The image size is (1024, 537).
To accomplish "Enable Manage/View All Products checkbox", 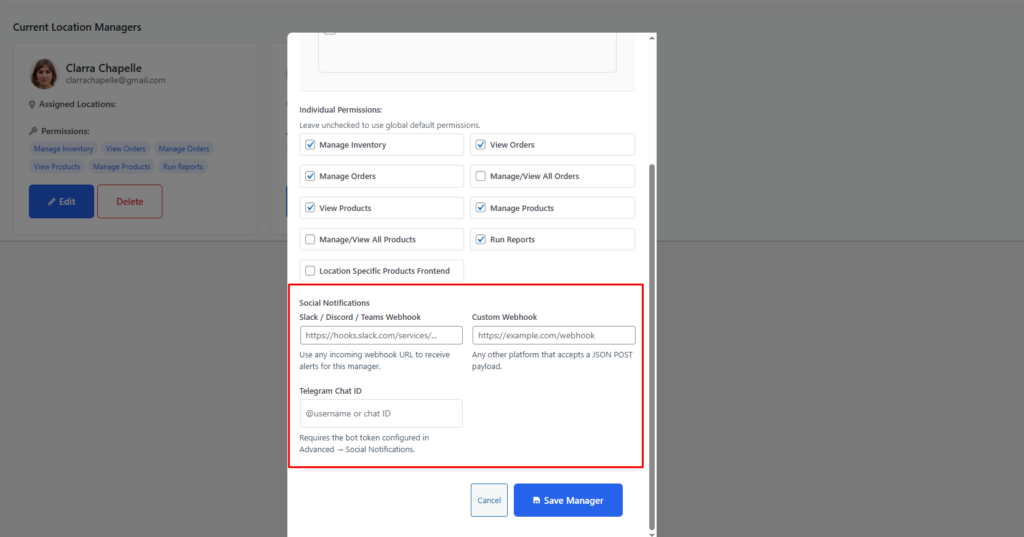I will [310, 240].
